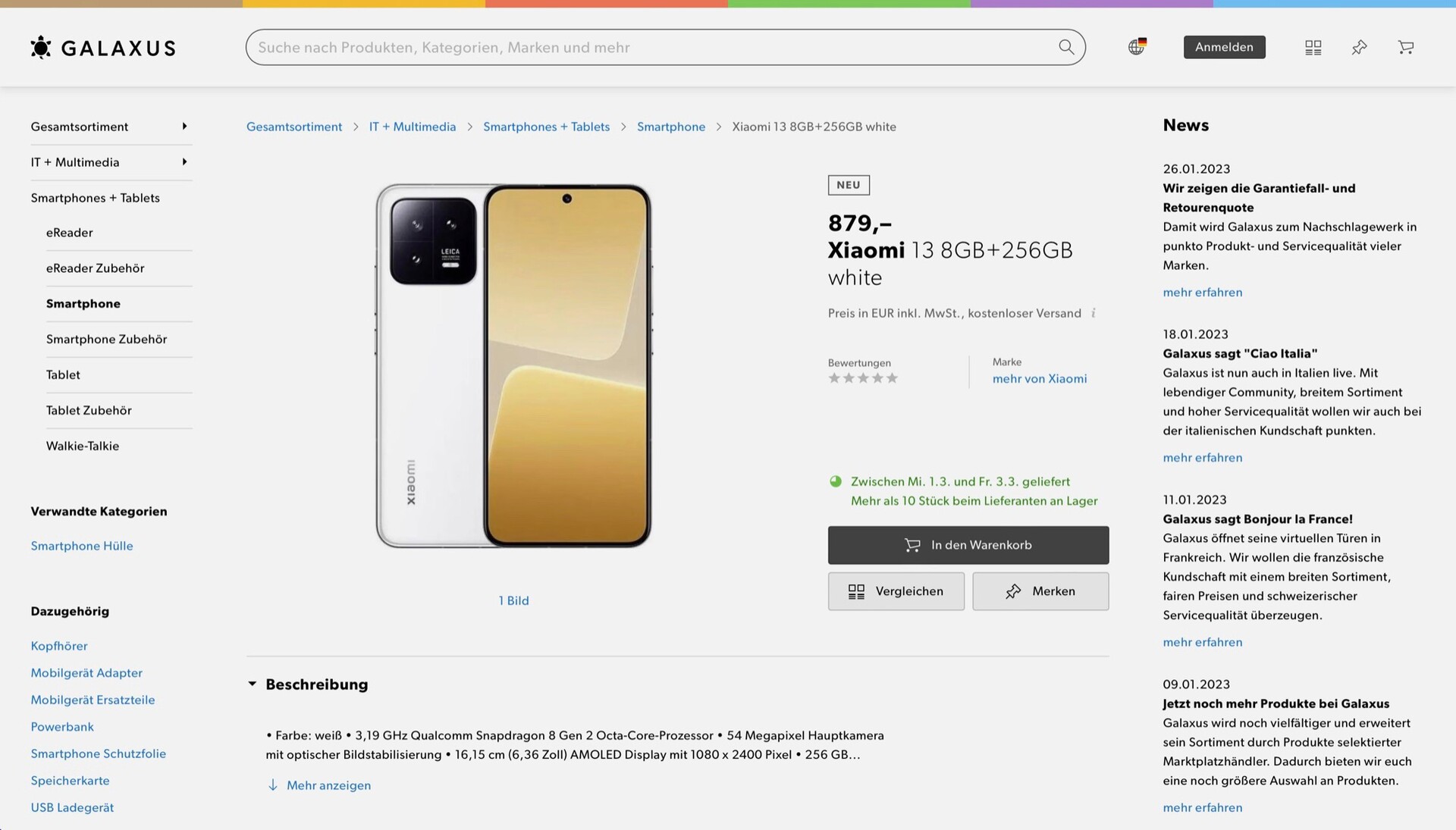Open the pinned watchlist icon in header
Screen dimensions: 1456x830
click(1359, 48)
